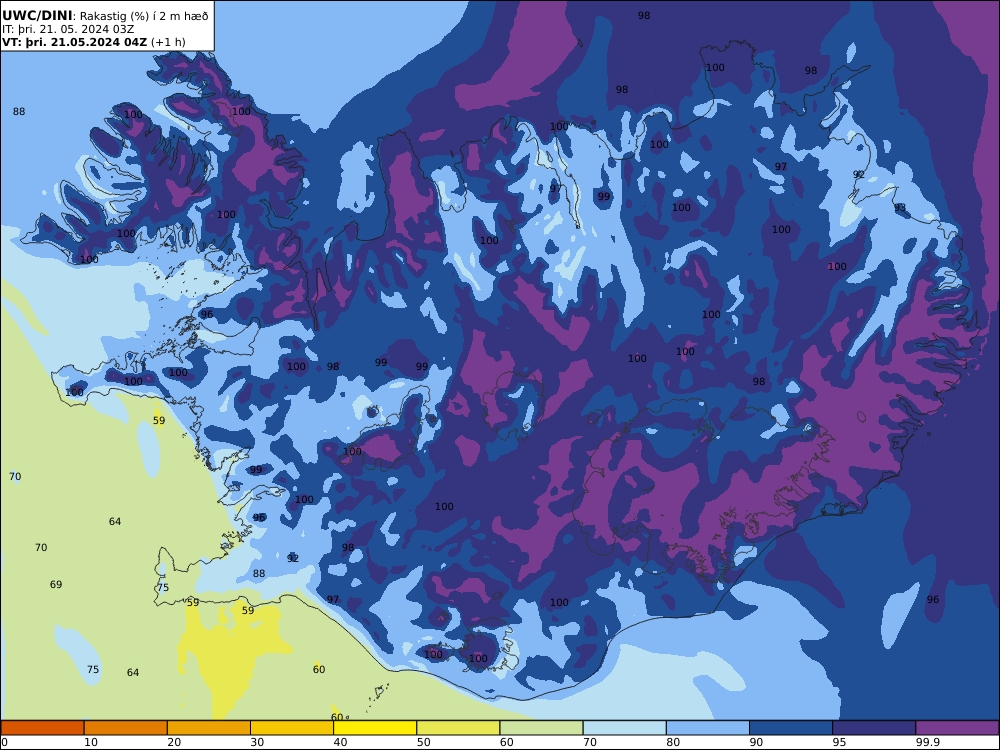Click the orange 10–20 legend swatch
This screenshot has width=1000, height=750.
point(126,728)
